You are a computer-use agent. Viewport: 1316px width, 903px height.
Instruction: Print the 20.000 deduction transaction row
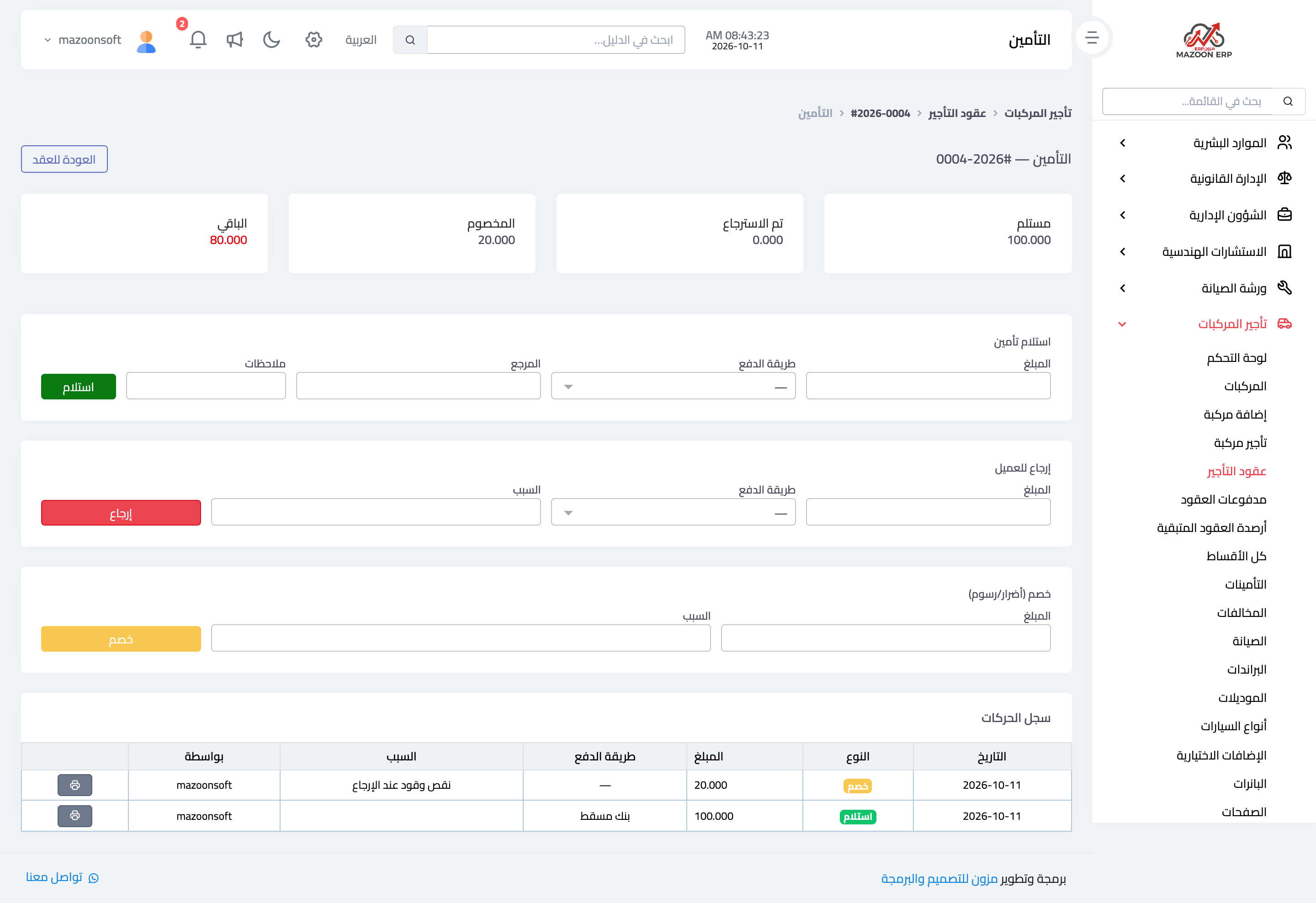coord(75,785)
